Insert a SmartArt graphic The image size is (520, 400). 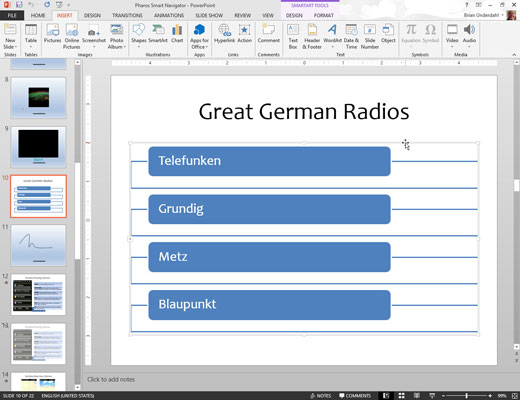[158, 34]
